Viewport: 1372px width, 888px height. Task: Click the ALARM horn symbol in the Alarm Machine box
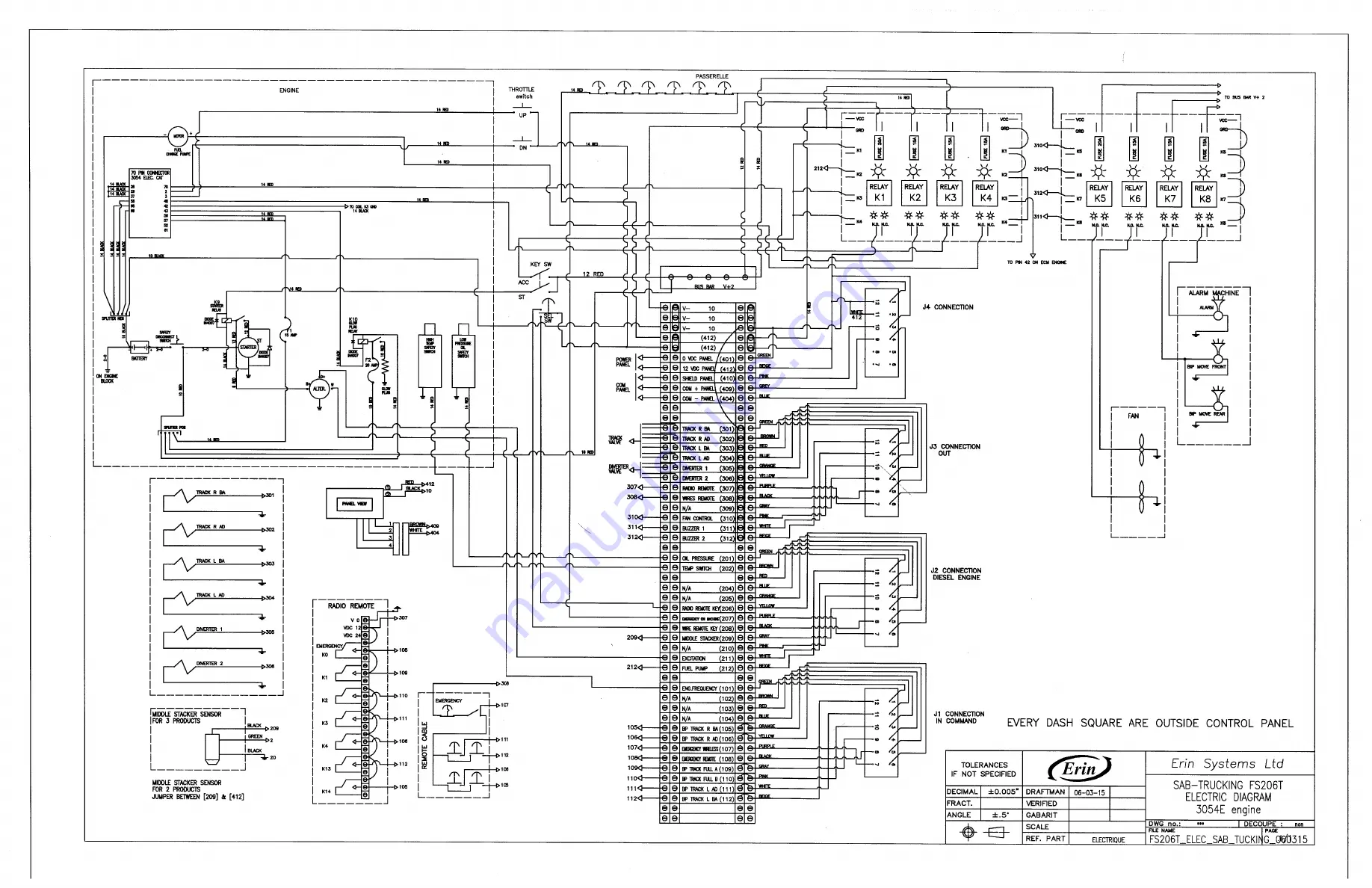click(x=1219, y=308)
